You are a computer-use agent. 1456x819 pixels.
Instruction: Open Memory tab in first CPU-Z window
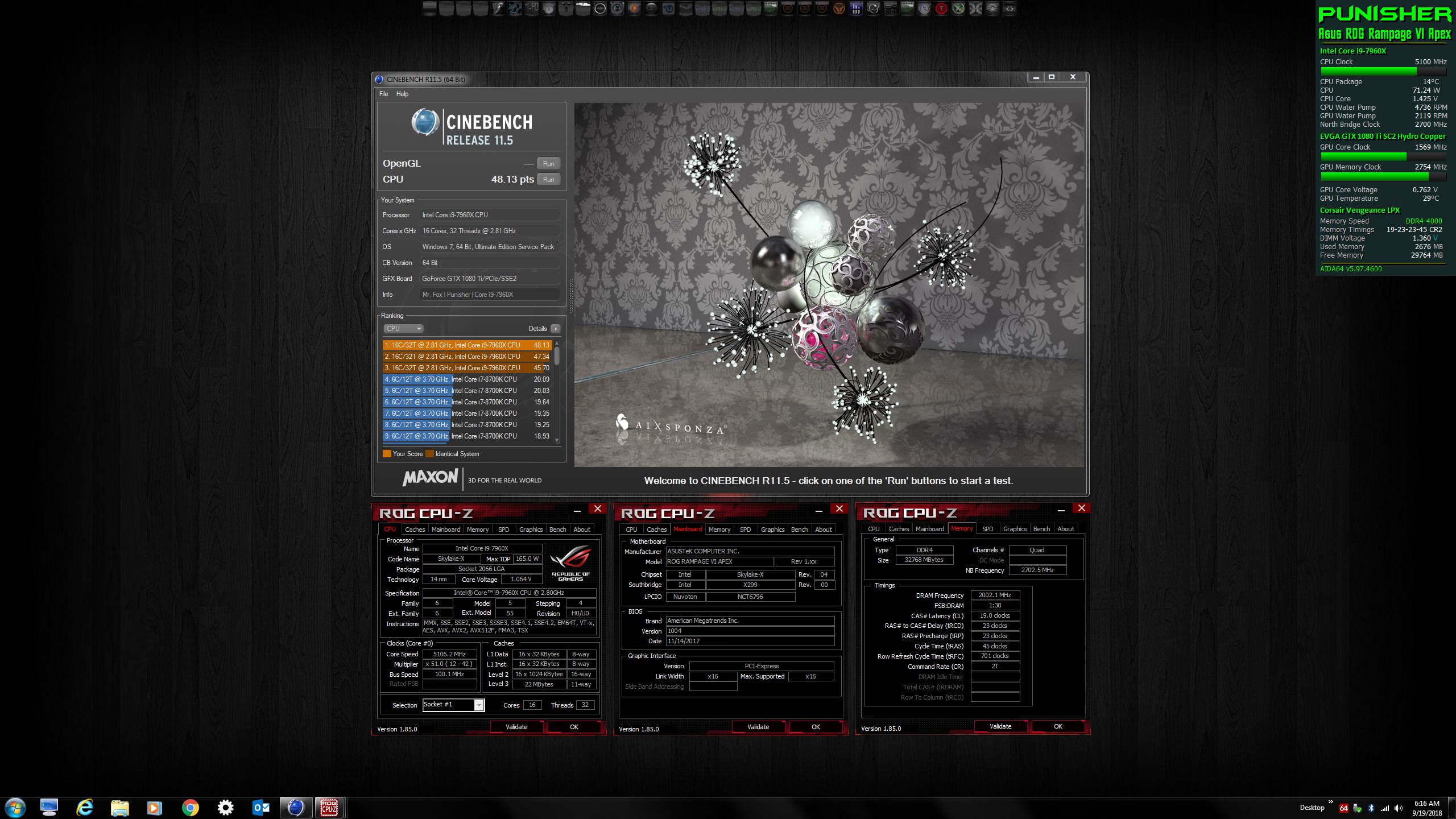[x=477, y=530]
